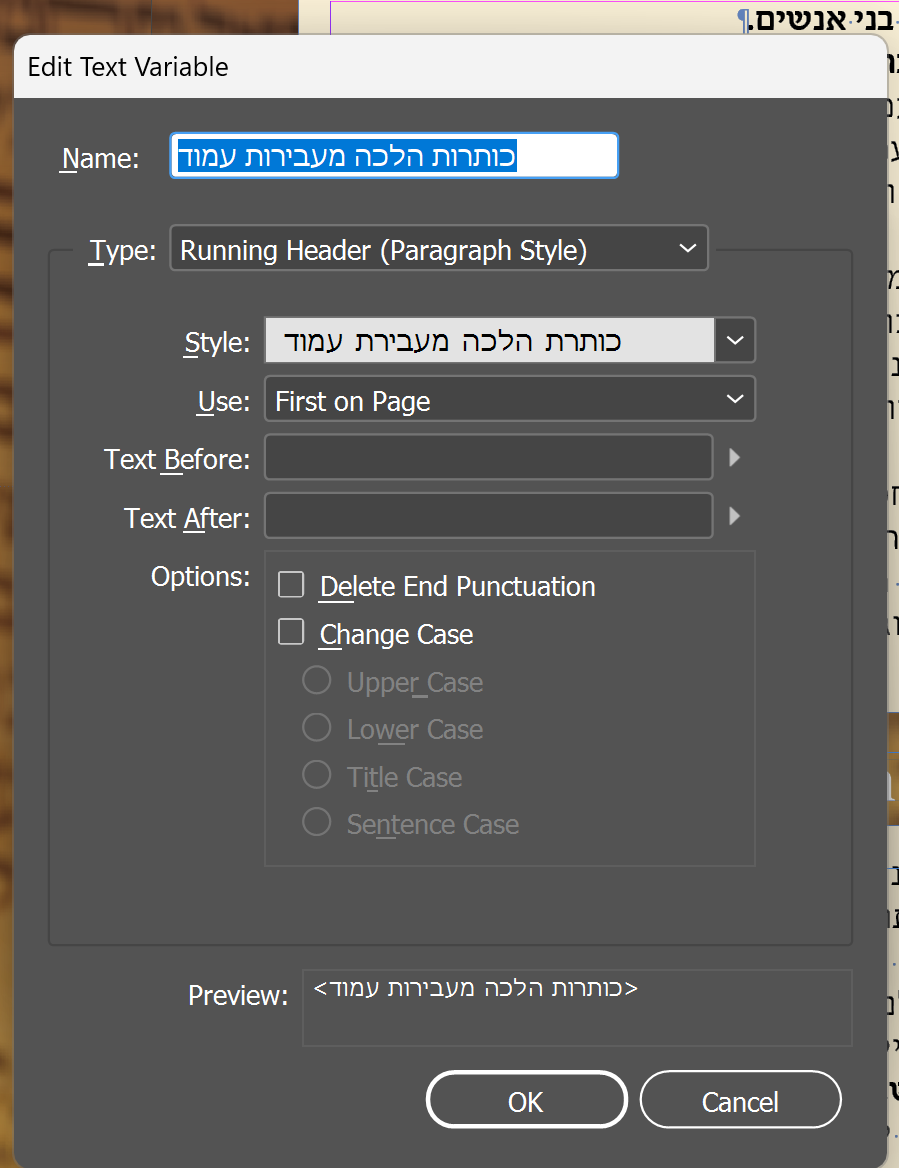Focus the Text After input field
The width and height of the screenshot is (899, 1168).
488,517
